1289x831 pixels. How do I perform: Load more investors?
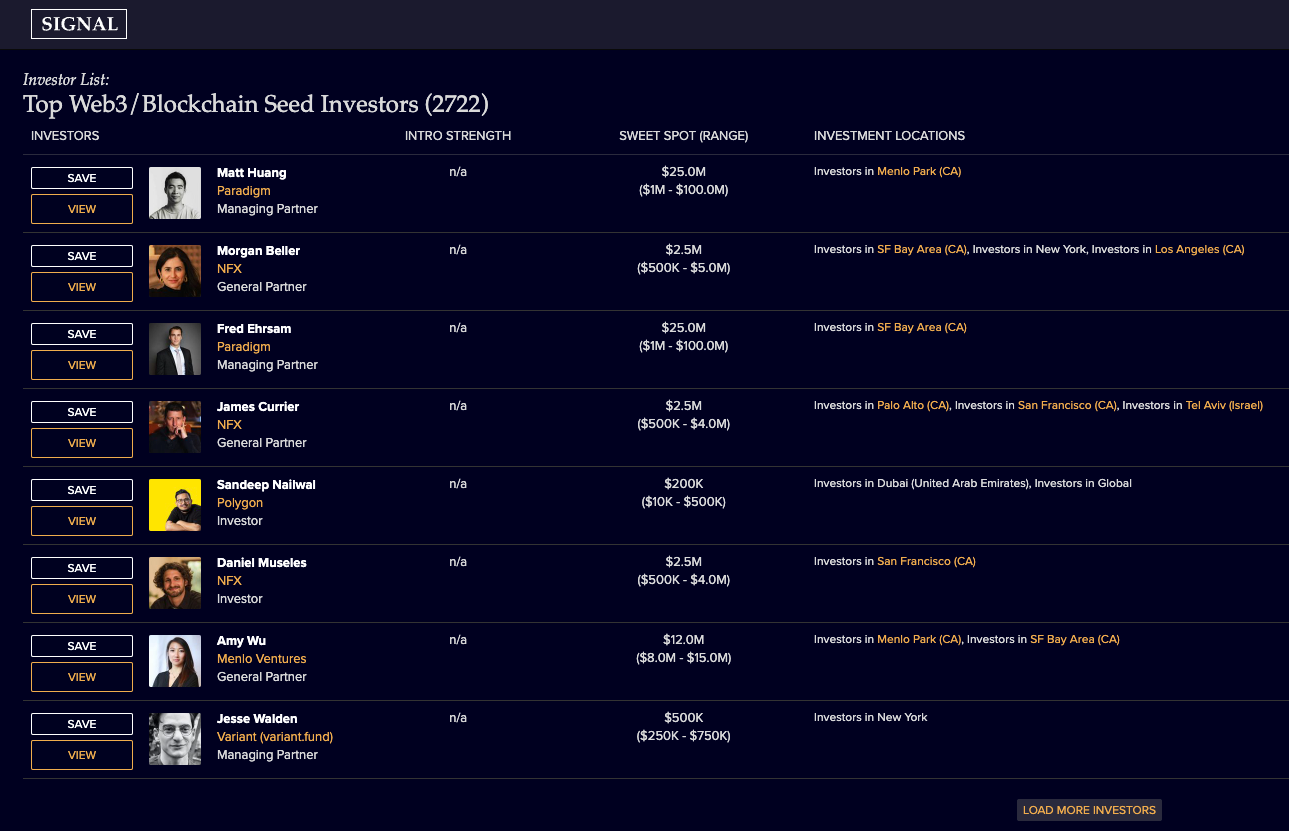[x=1089, y=810]
